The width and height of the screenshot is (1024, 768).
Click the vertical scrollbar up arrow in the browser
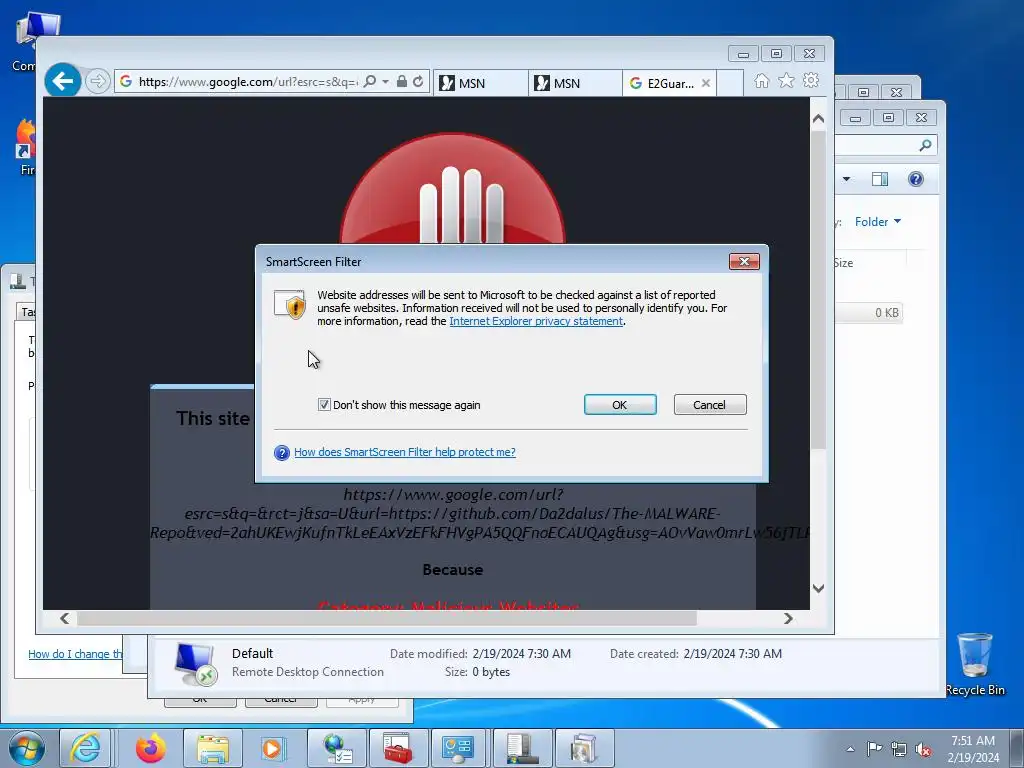(818, 119)
